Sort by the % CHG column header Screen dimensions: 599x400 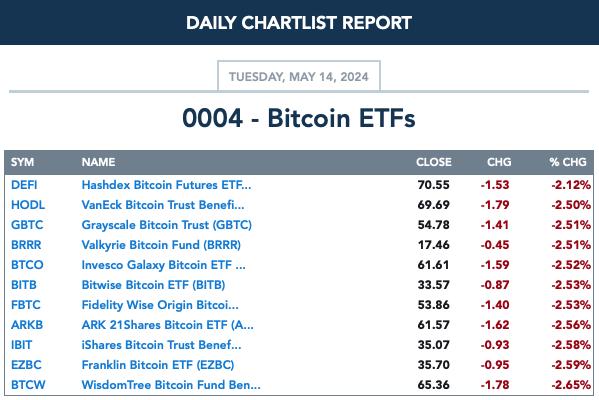(x=568, y=162)
